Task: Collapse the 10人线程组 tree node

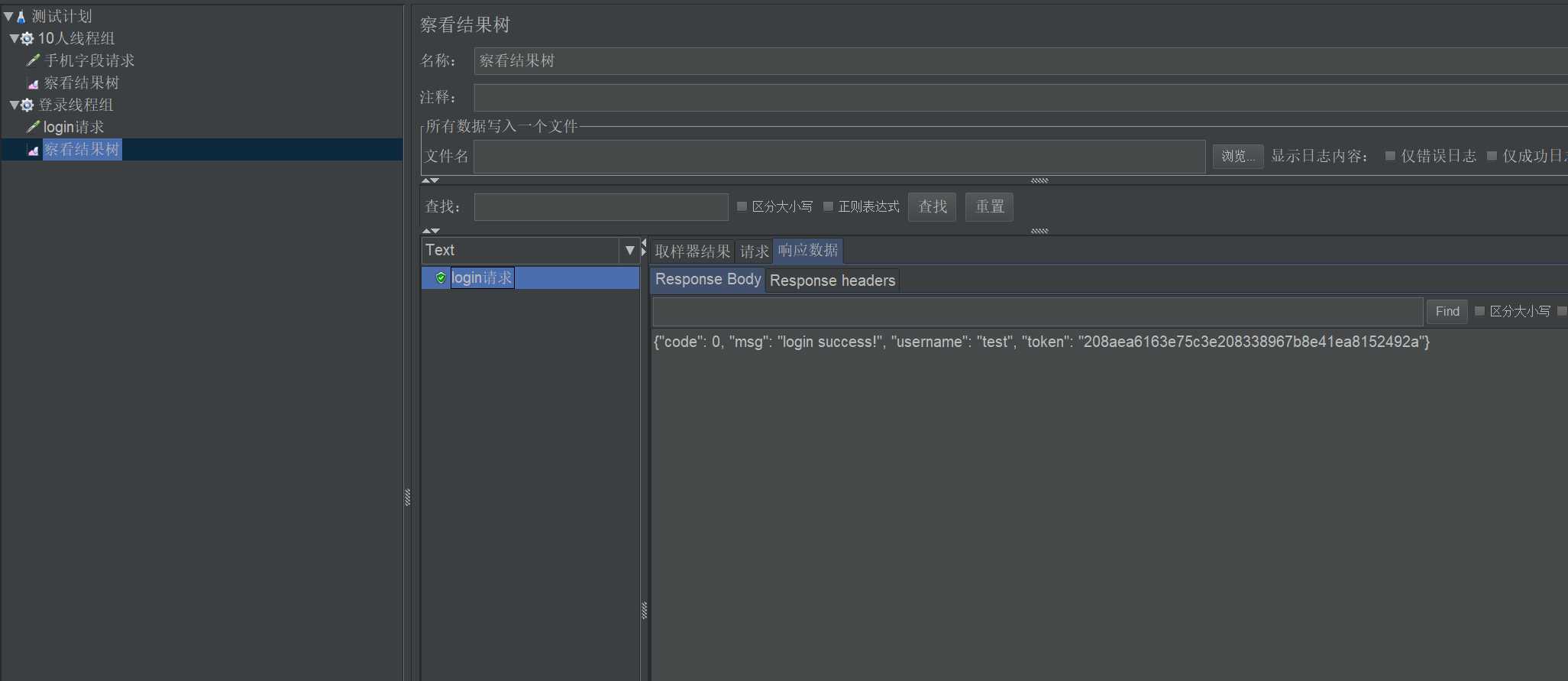Action: click(14, 38)
